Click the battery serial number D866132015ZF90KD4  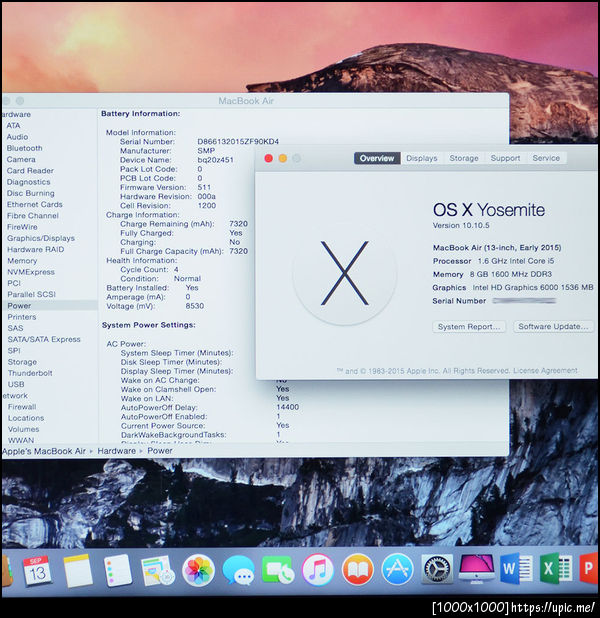238,141
